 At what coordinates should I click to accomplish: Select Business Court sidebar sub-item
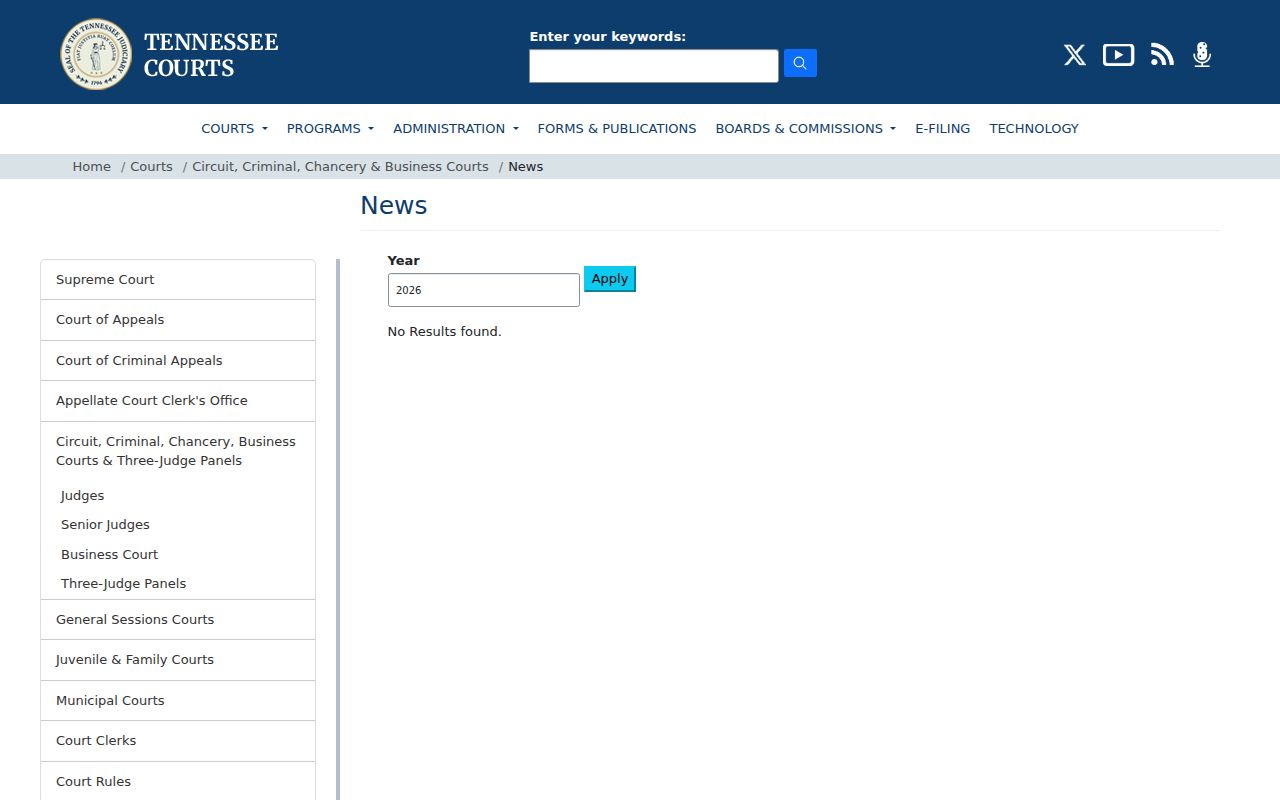pyautogui.click(x=109, y=555)
